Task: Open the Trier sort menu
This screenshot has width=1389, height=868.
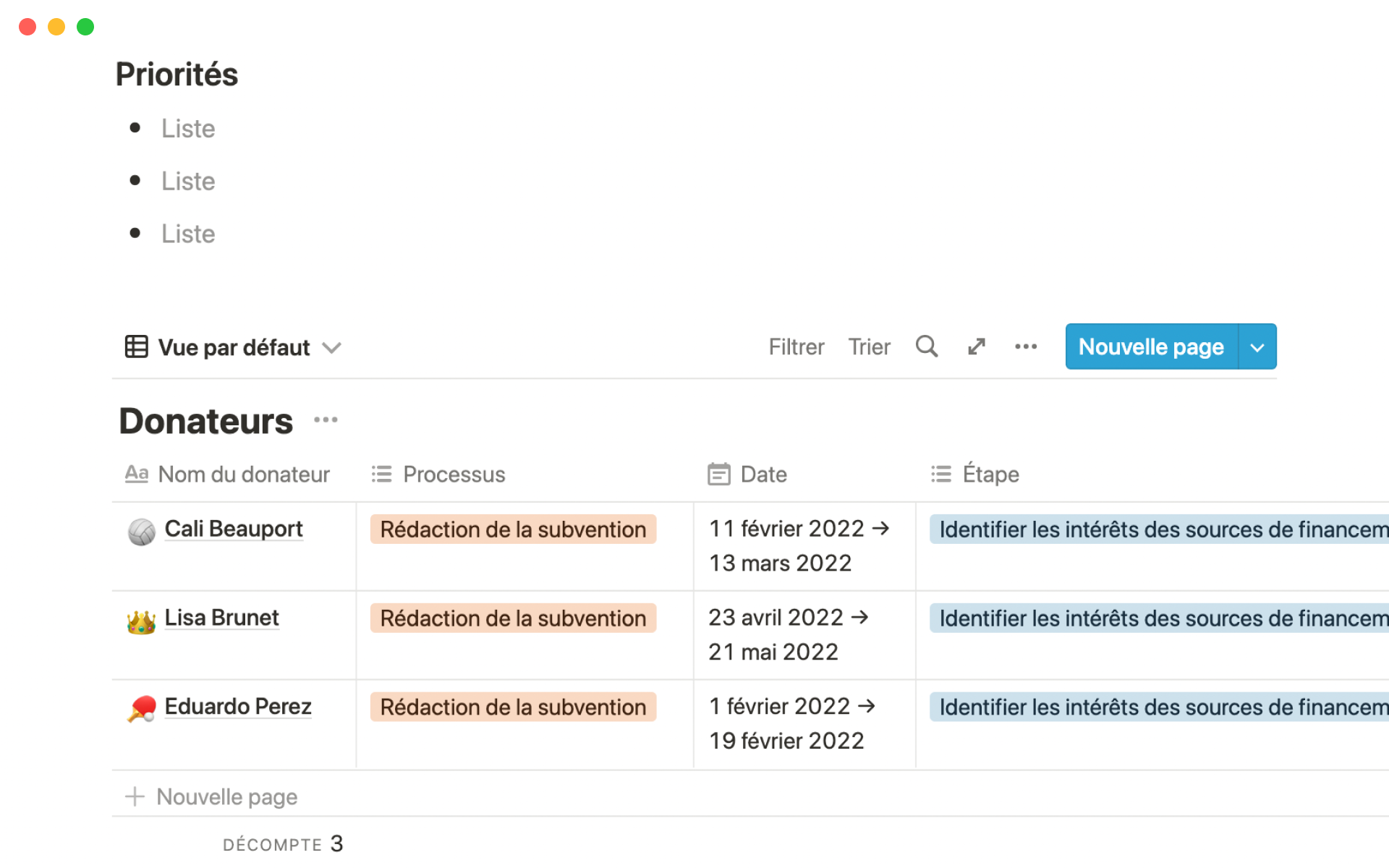Action: tap(869, 347)
